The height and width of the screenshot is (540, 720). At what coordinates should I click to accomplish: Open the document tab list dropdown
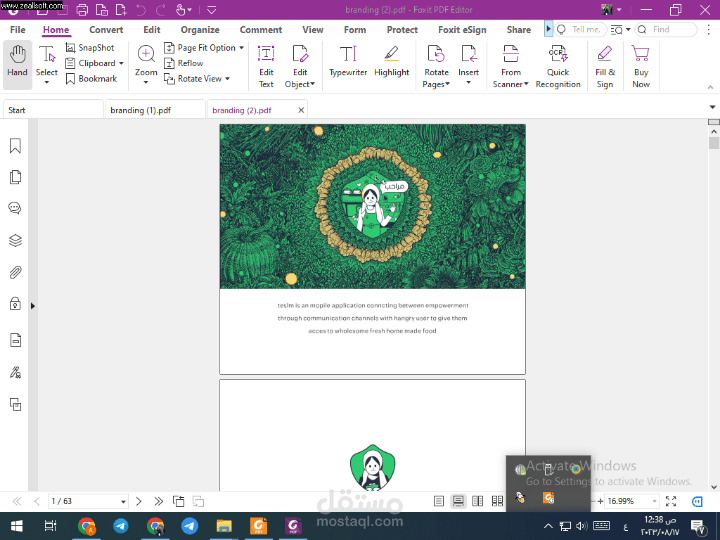(712, 107)
